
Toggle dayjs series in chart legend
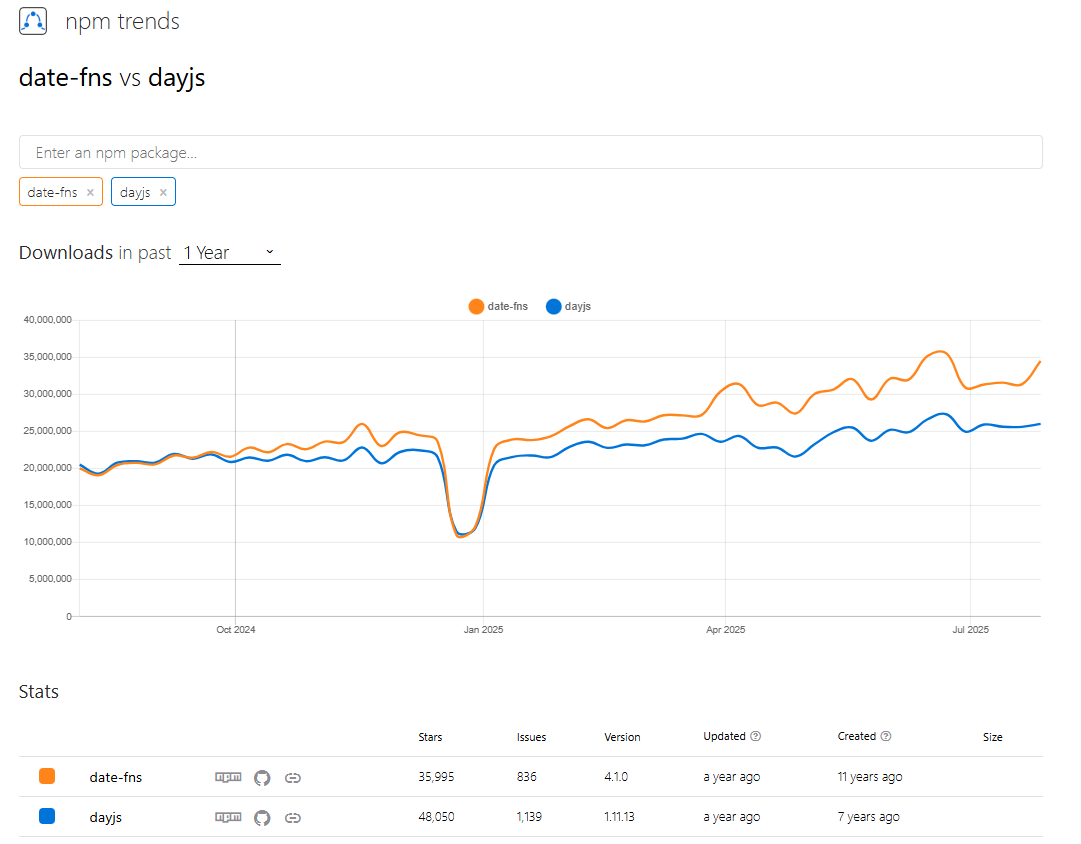[x=568, y=306]
